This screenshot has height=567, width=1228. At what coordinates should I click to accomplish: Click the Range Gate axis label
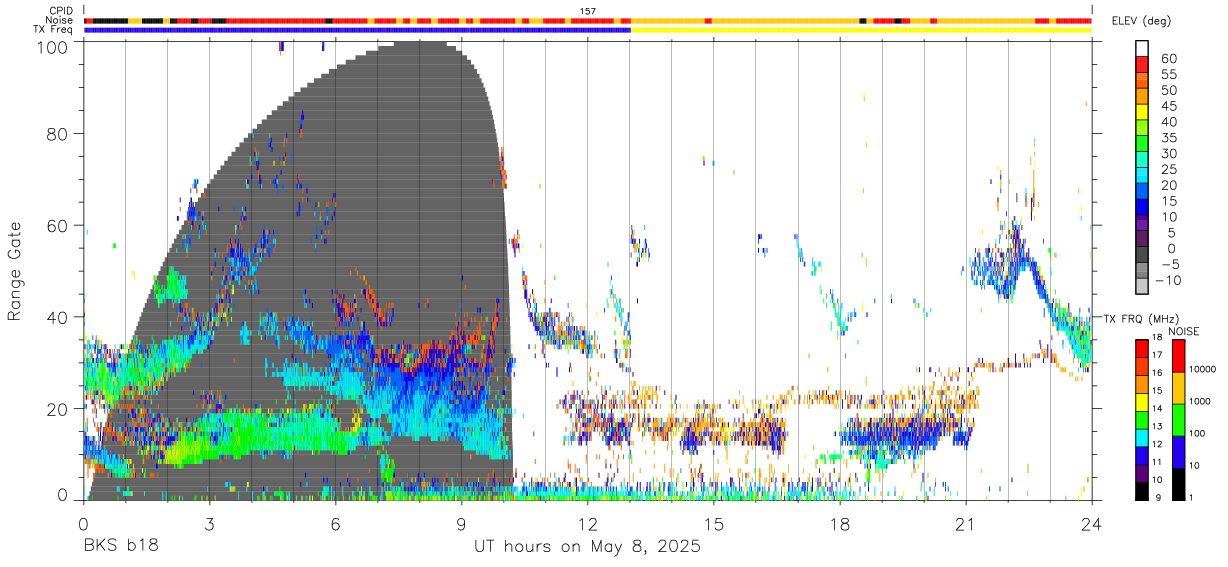click(15, 270)
